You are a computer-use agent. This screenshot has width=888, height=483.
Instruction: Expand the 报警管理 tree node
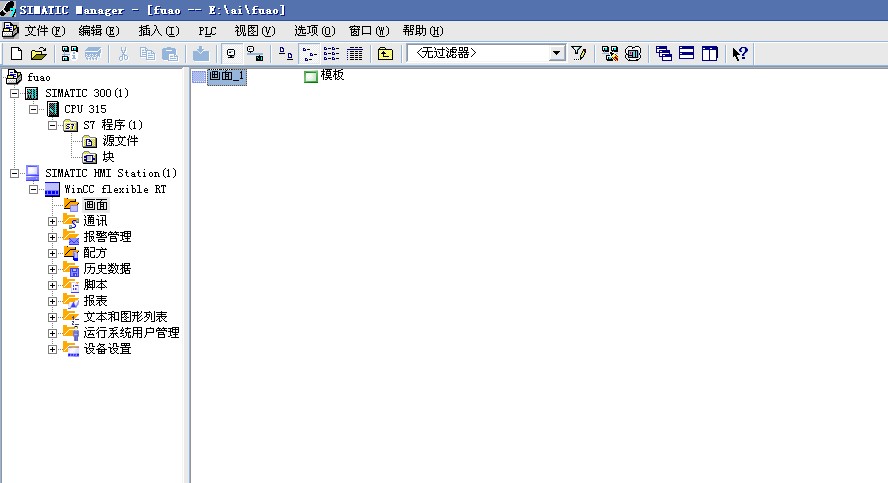coord(52,237)
